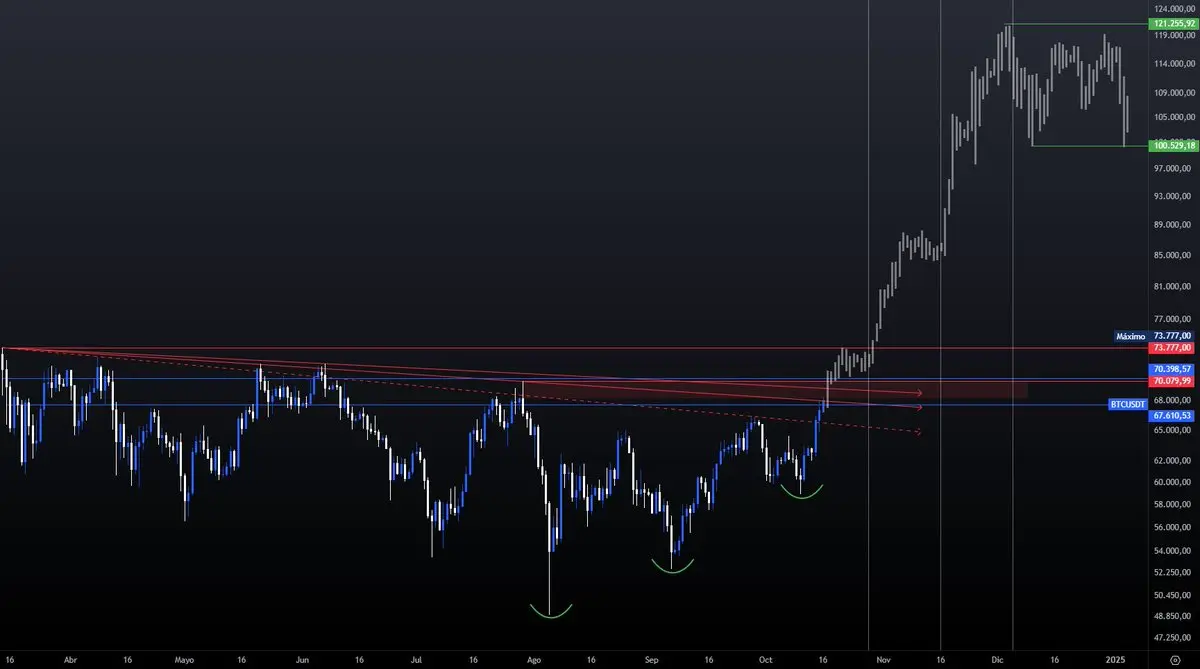
Task: Click the 93.000,00 price axis value
Action: (1173, 195)
